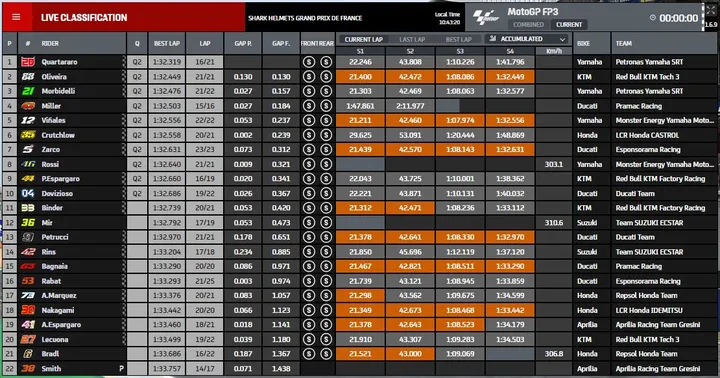Click the LIVE CLASSIFICATION title
720x378 pixels.
tap(84, 18)
